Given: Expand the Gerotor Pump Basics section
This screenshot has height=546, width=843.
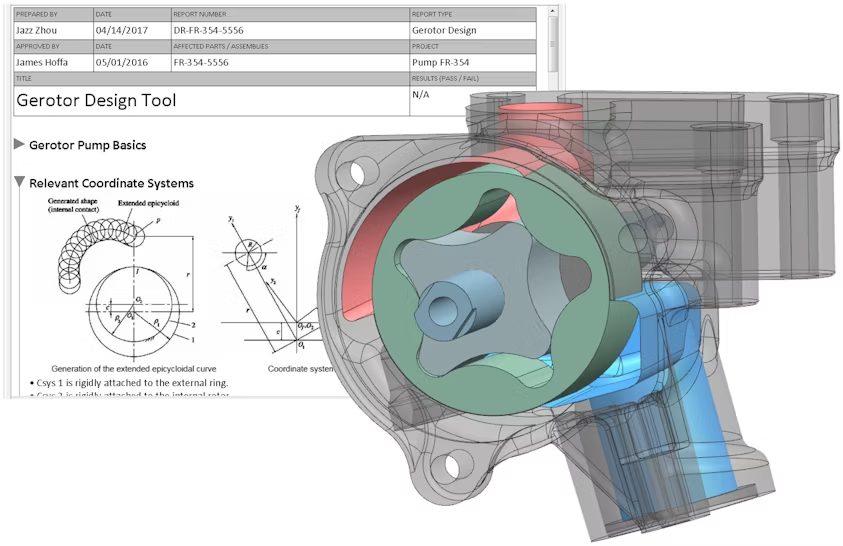Looking at the screenshot, I should coord(19,145).
